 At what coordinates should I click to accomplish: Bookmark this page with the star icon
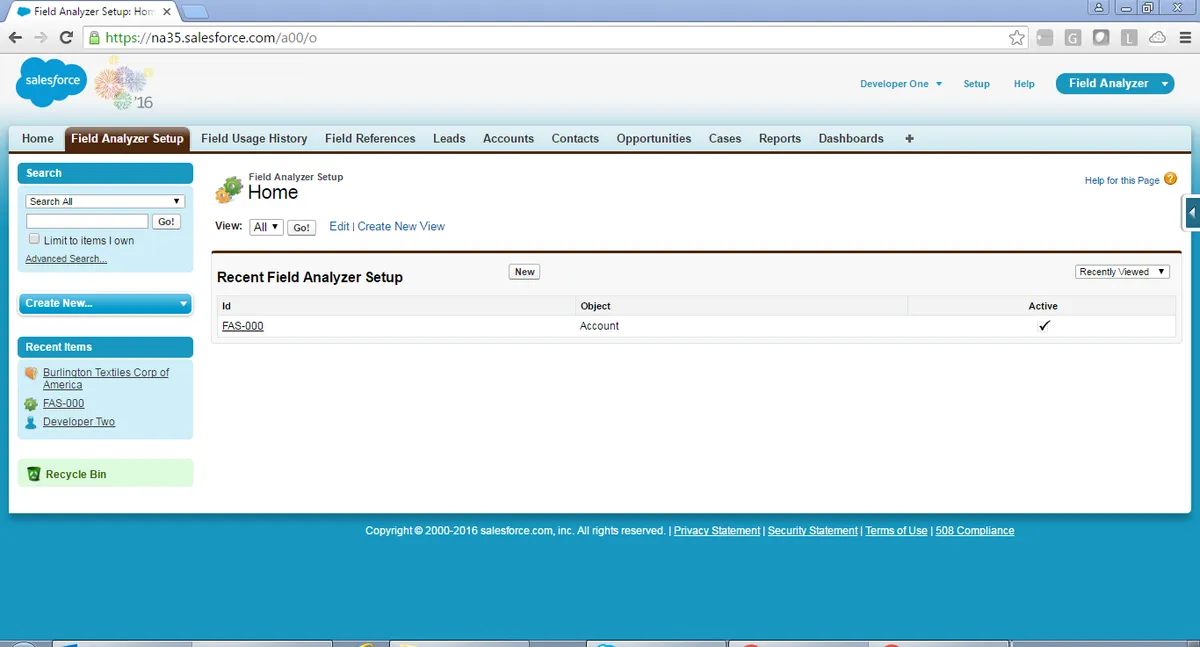[1017, 37]
